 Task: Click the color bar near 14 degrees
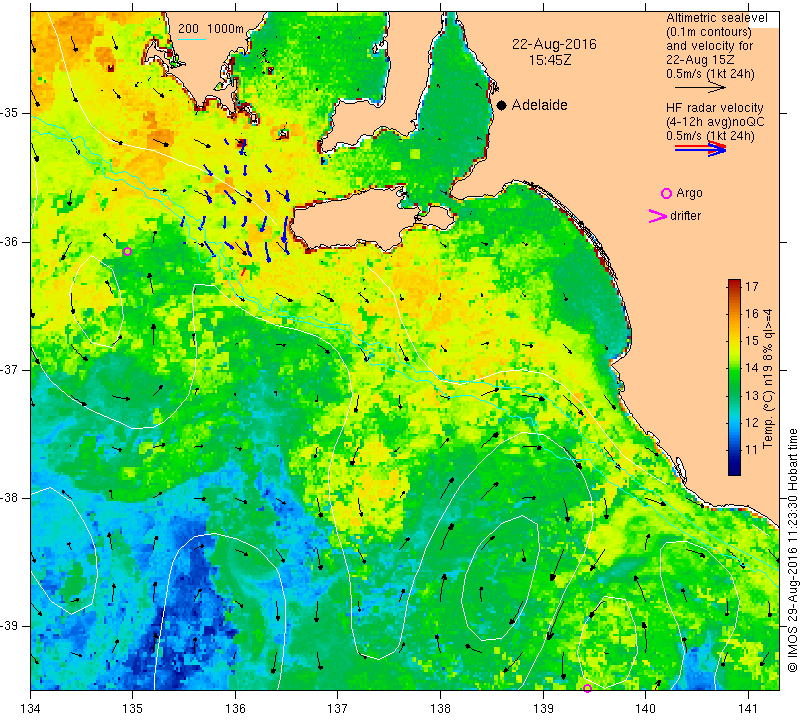coord(734,367)
